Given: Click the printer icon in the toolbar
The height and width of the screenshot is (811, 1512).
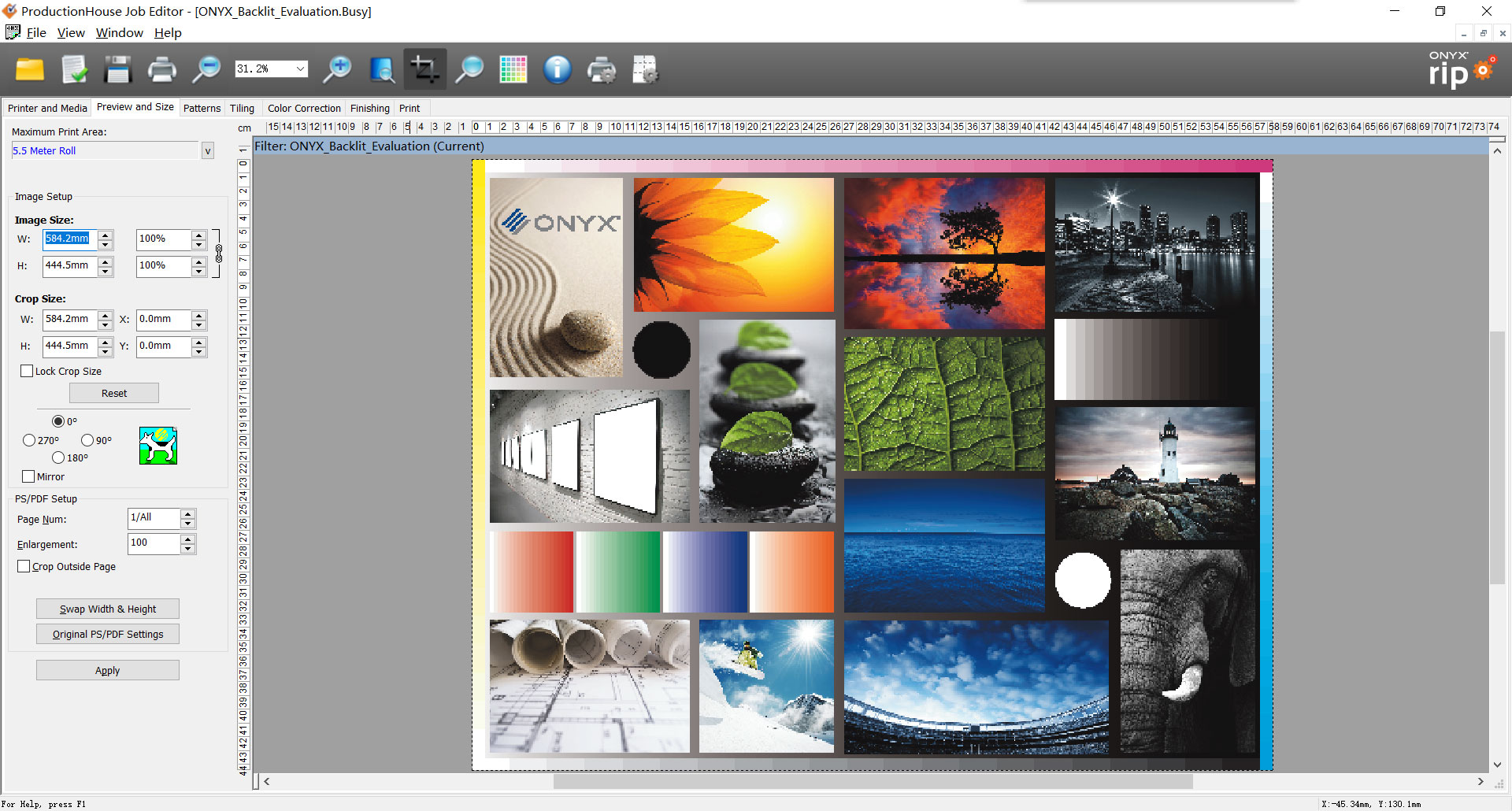Looking at the screenshot, I should [x=162, y=70].
